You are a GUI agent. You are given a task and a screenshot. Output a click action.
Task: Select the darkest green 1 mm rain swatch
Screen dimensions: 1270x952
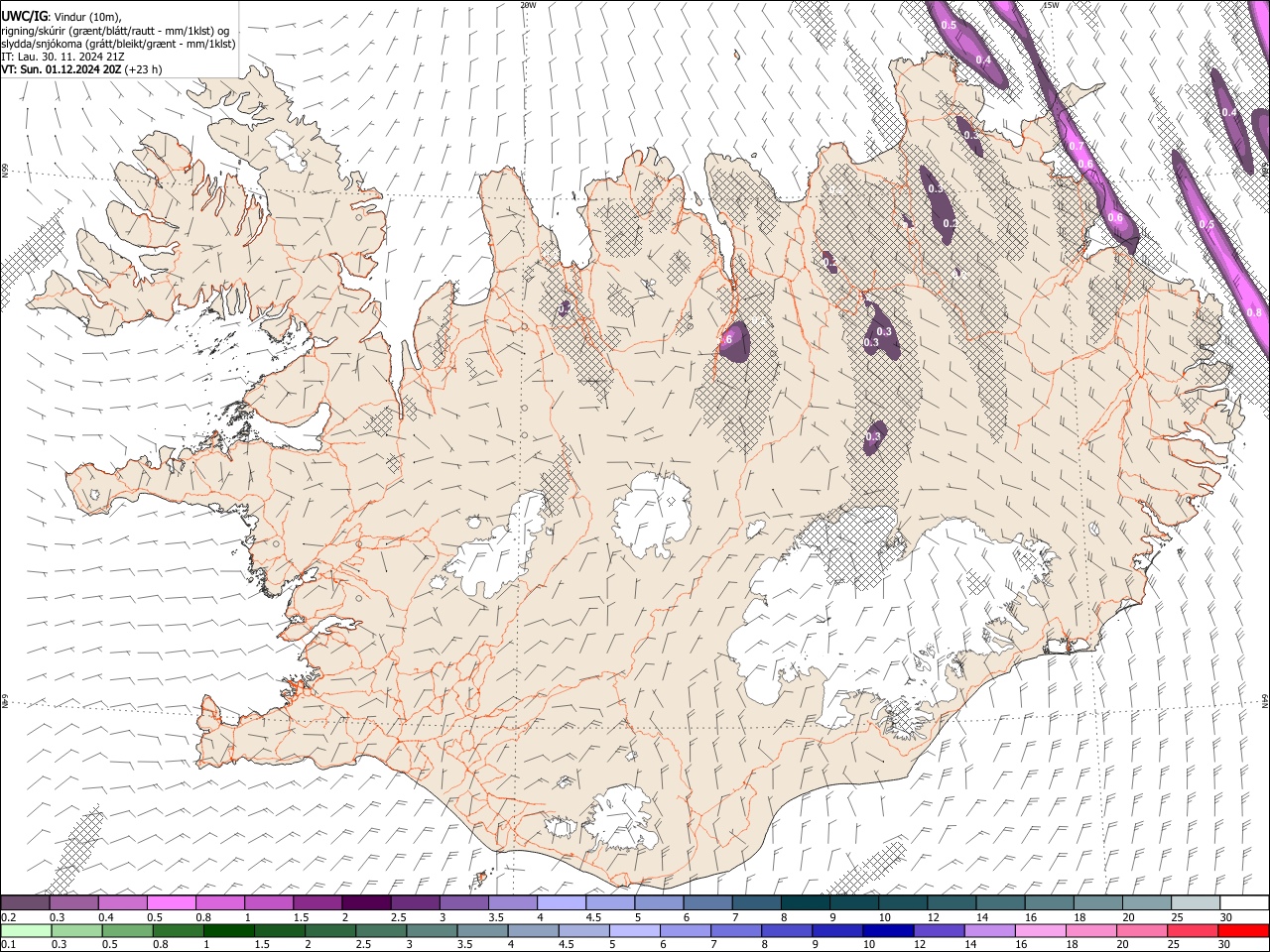[229, 930]
